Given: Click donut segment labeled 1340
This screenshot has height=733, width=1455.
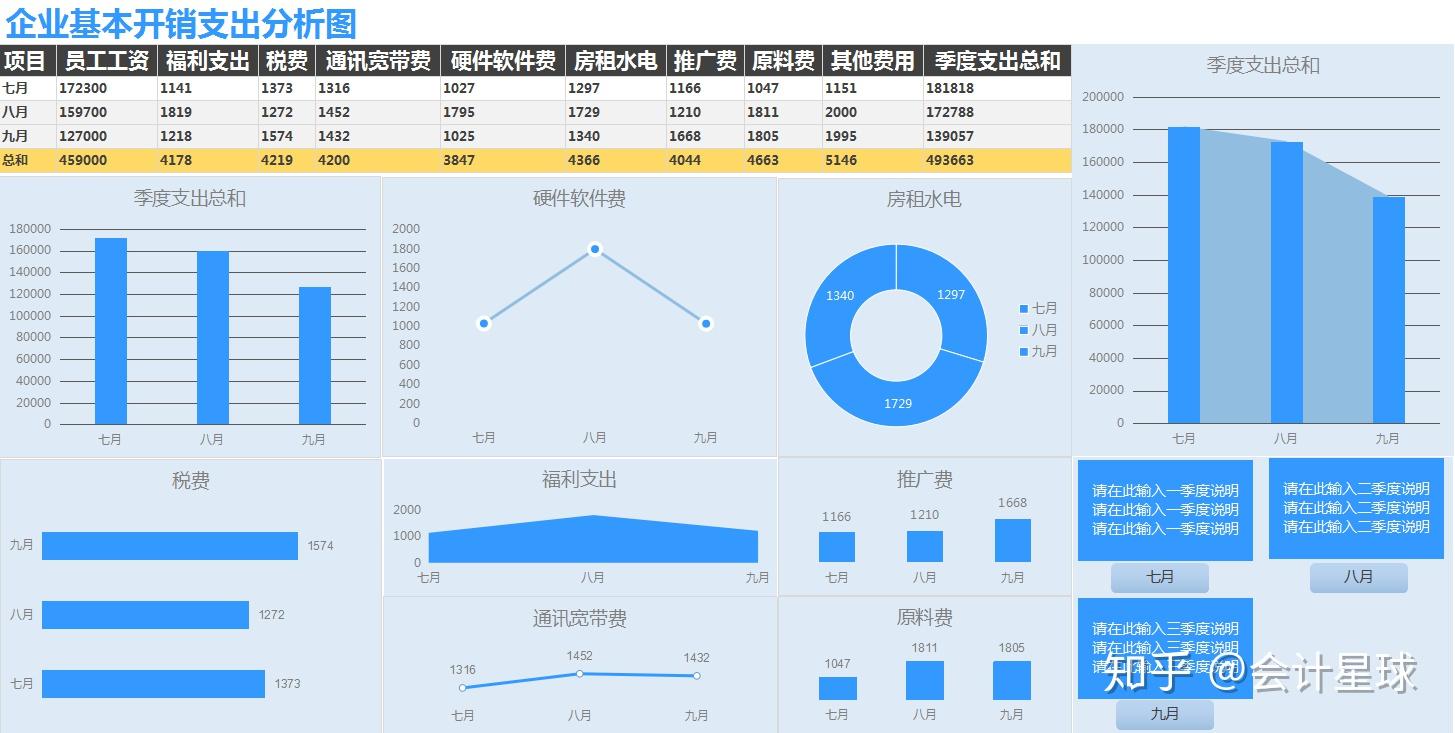Looking at the screenshot, I should (x=840, y=295).
